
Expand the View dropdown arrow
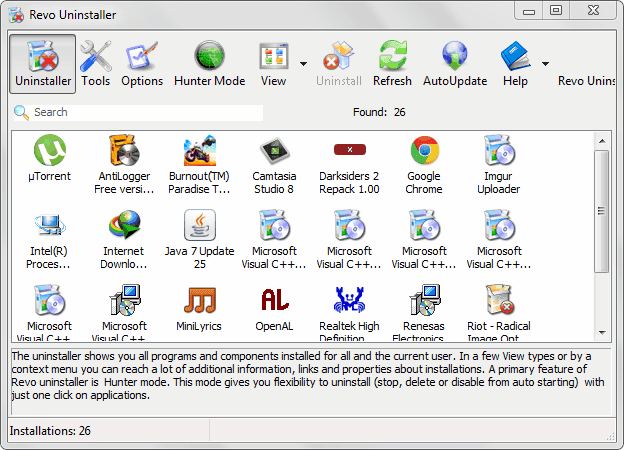coord(303,64)
